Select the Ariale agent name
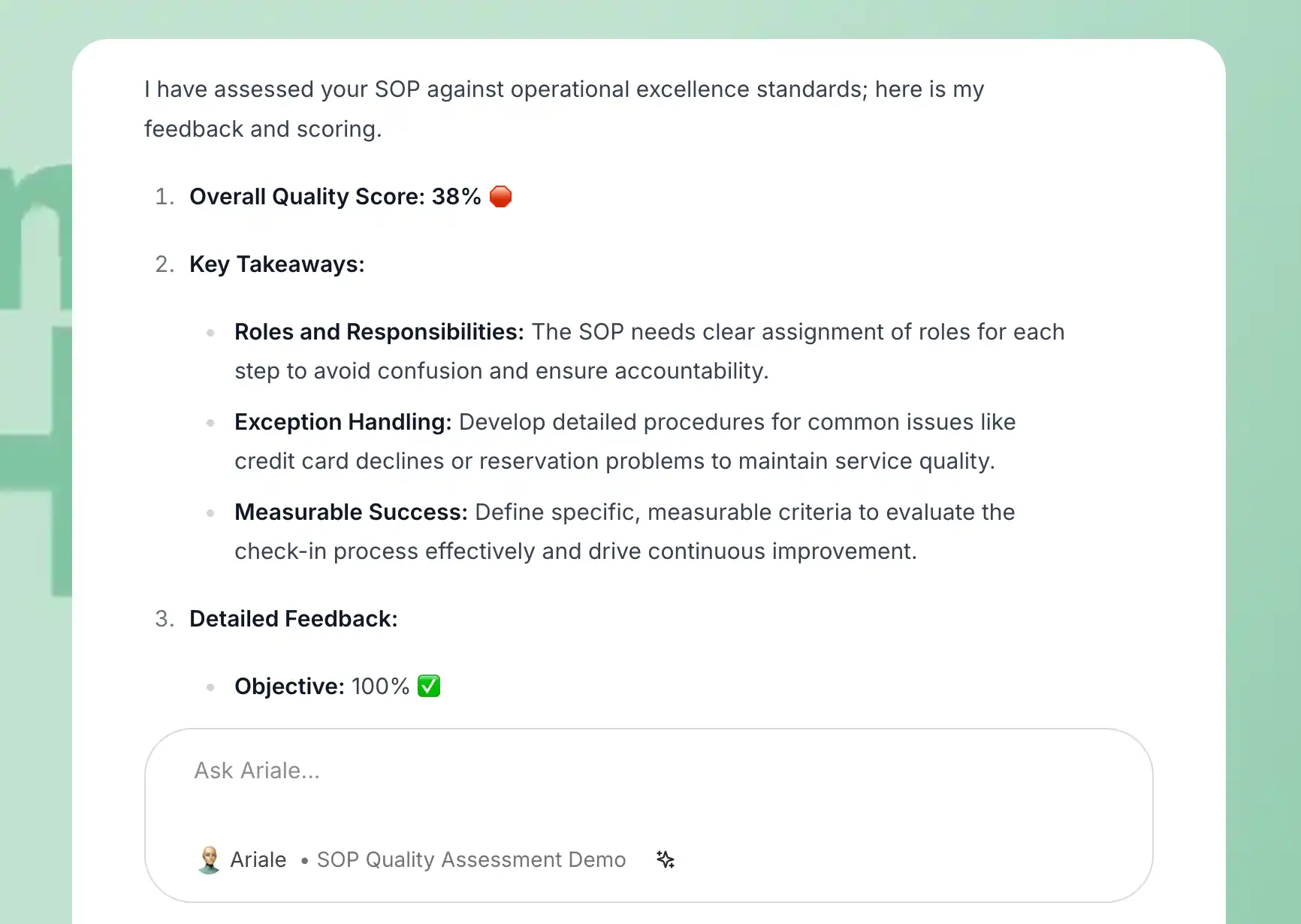The image size is (1301, 924). pos(258,859)
